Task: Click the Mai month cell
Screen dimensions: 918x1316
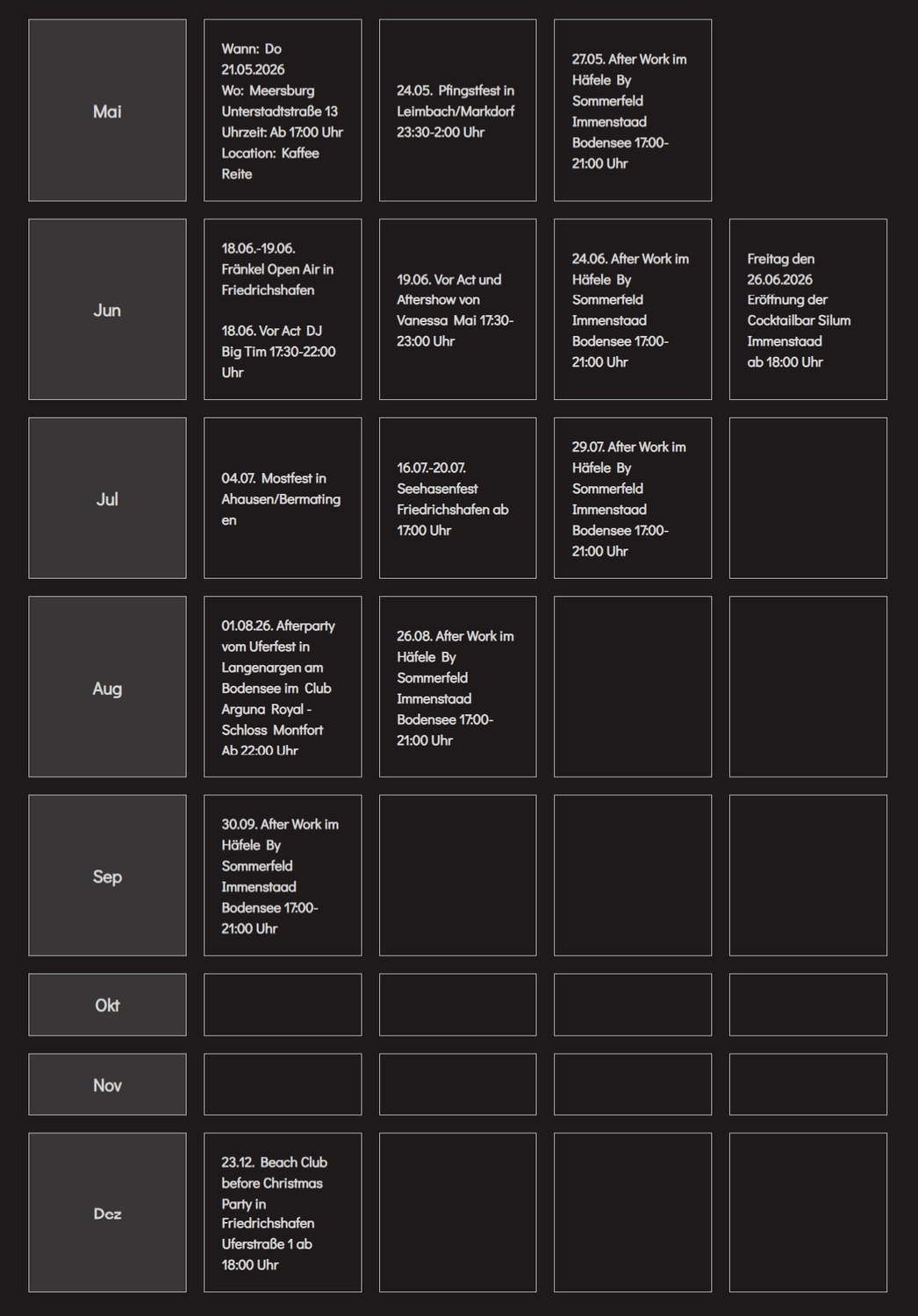Action: (107, 111)
